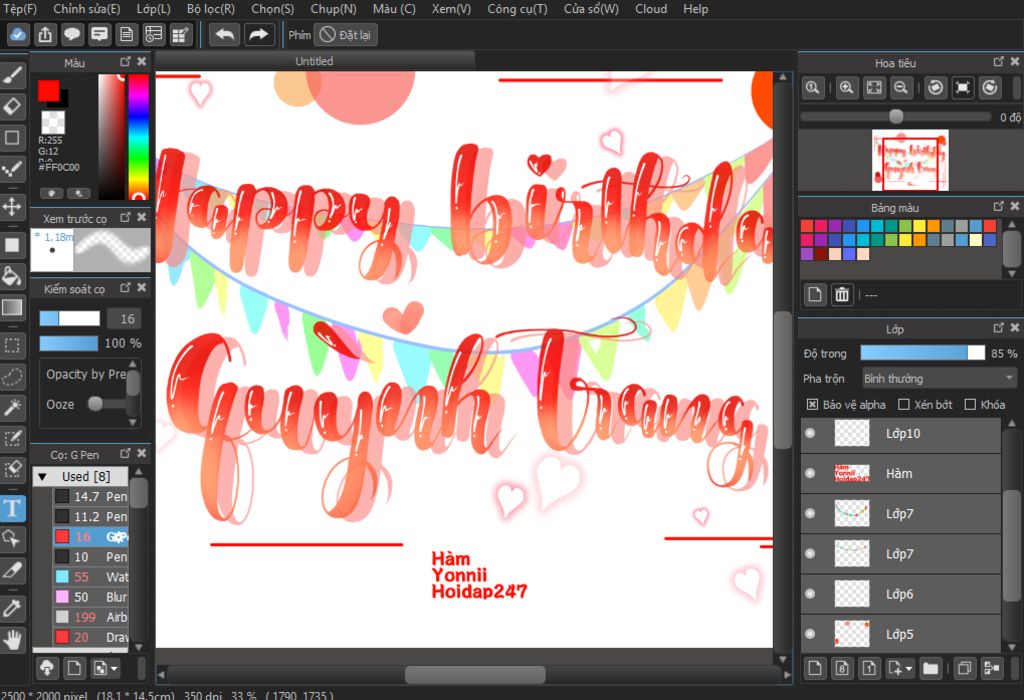1024x700 pixels.
Task: Zoom in with navigator magnifier plus
Action: [x=846, y=88]
